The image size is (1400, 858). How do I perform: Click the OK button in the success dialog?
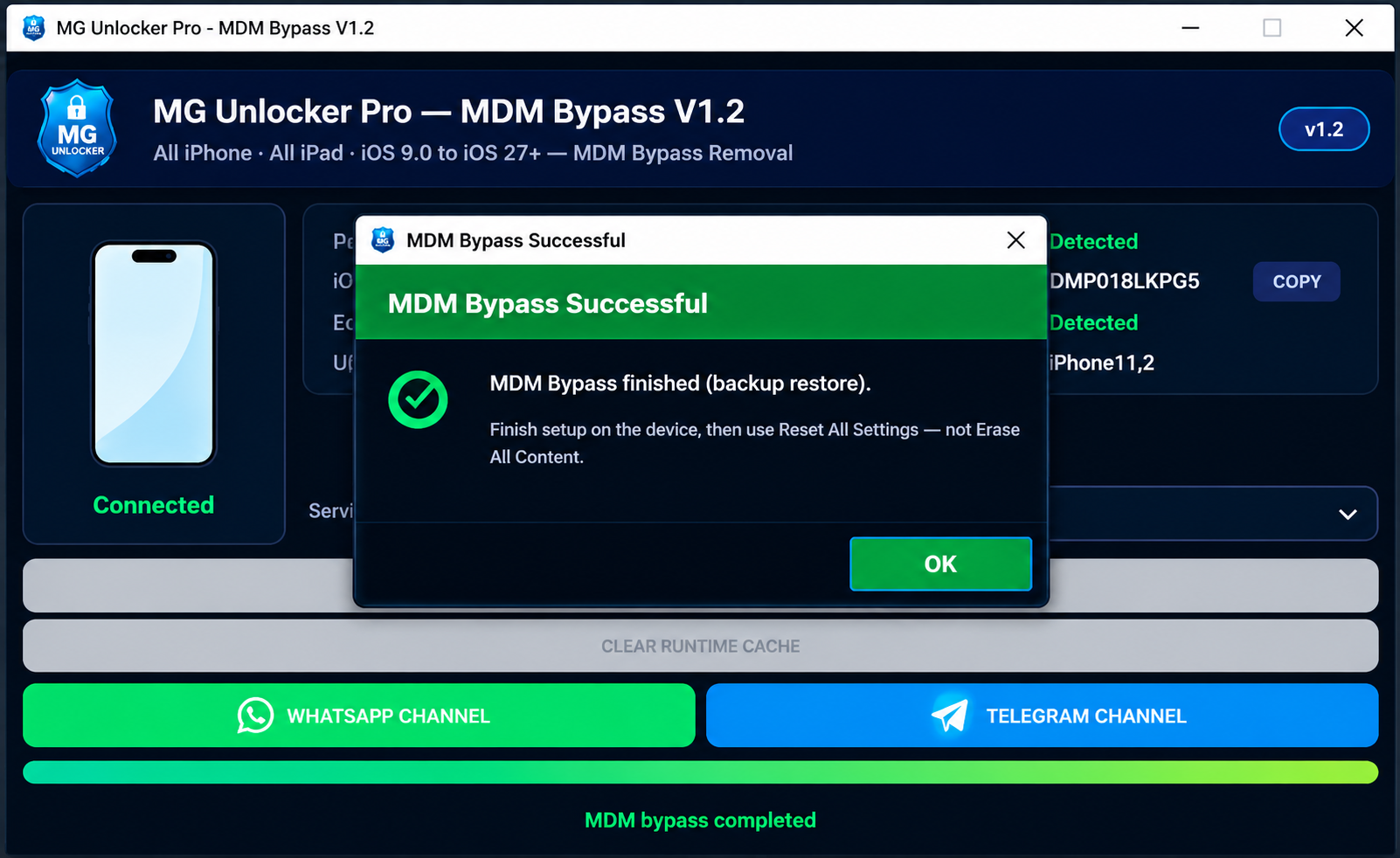pyautogui.click(x=940, y=564)
